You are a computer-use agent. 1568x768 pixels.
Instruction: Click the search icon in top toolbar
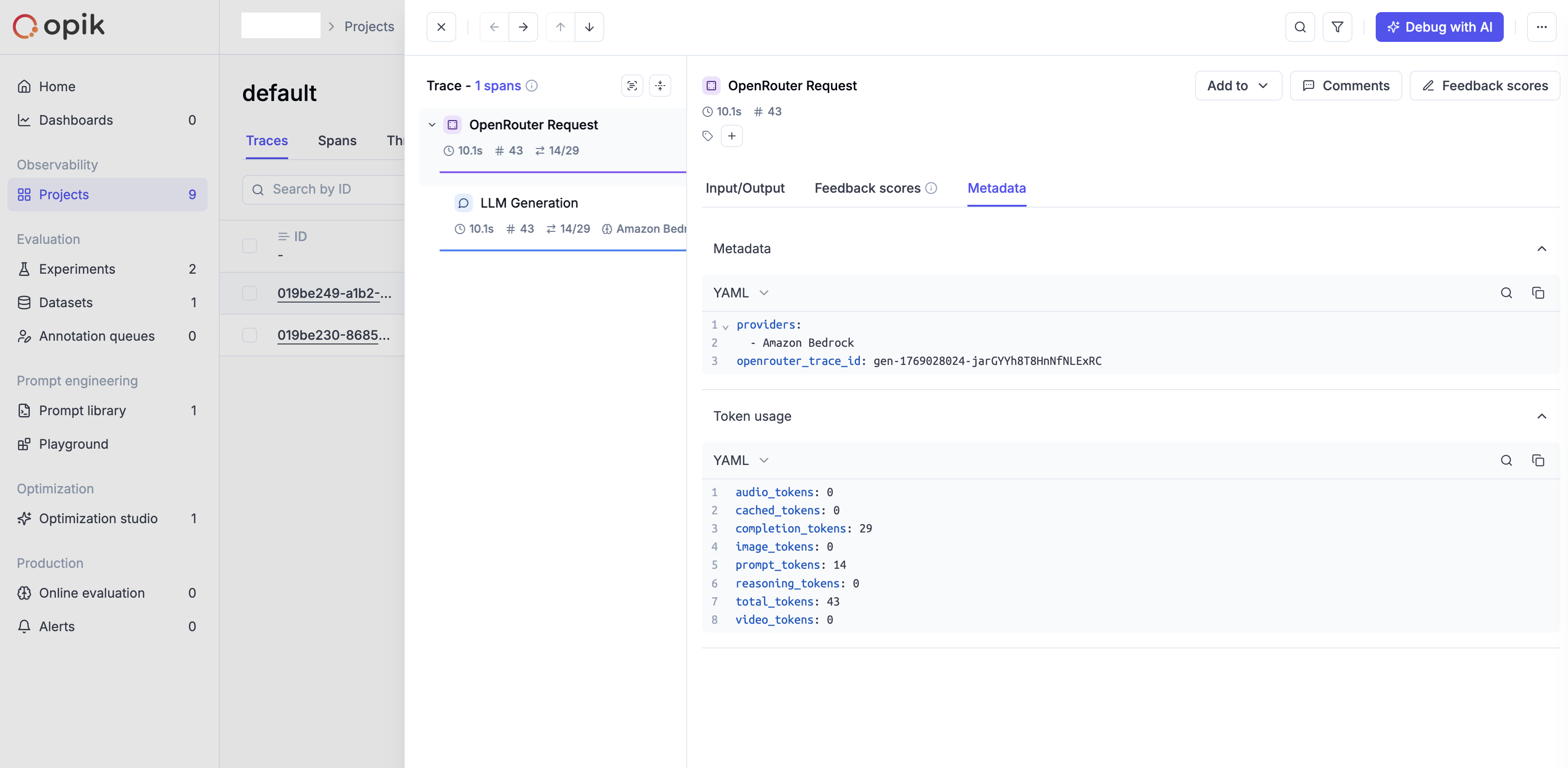click(1299, 27)
